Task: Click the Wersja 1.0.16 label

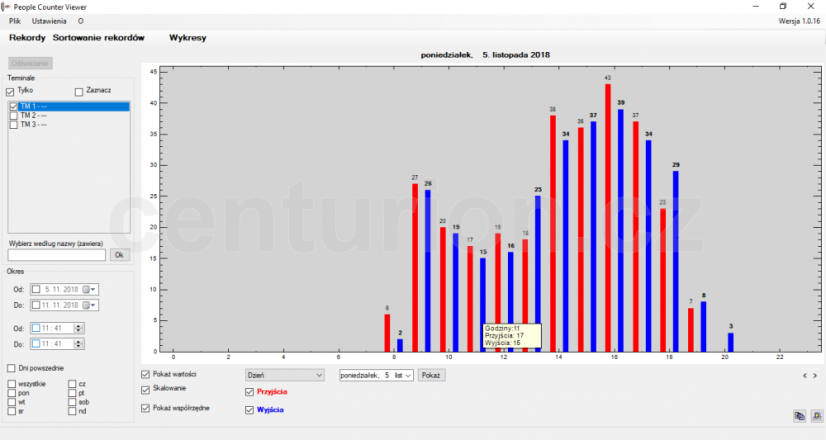Action: [x=799, y=21]
